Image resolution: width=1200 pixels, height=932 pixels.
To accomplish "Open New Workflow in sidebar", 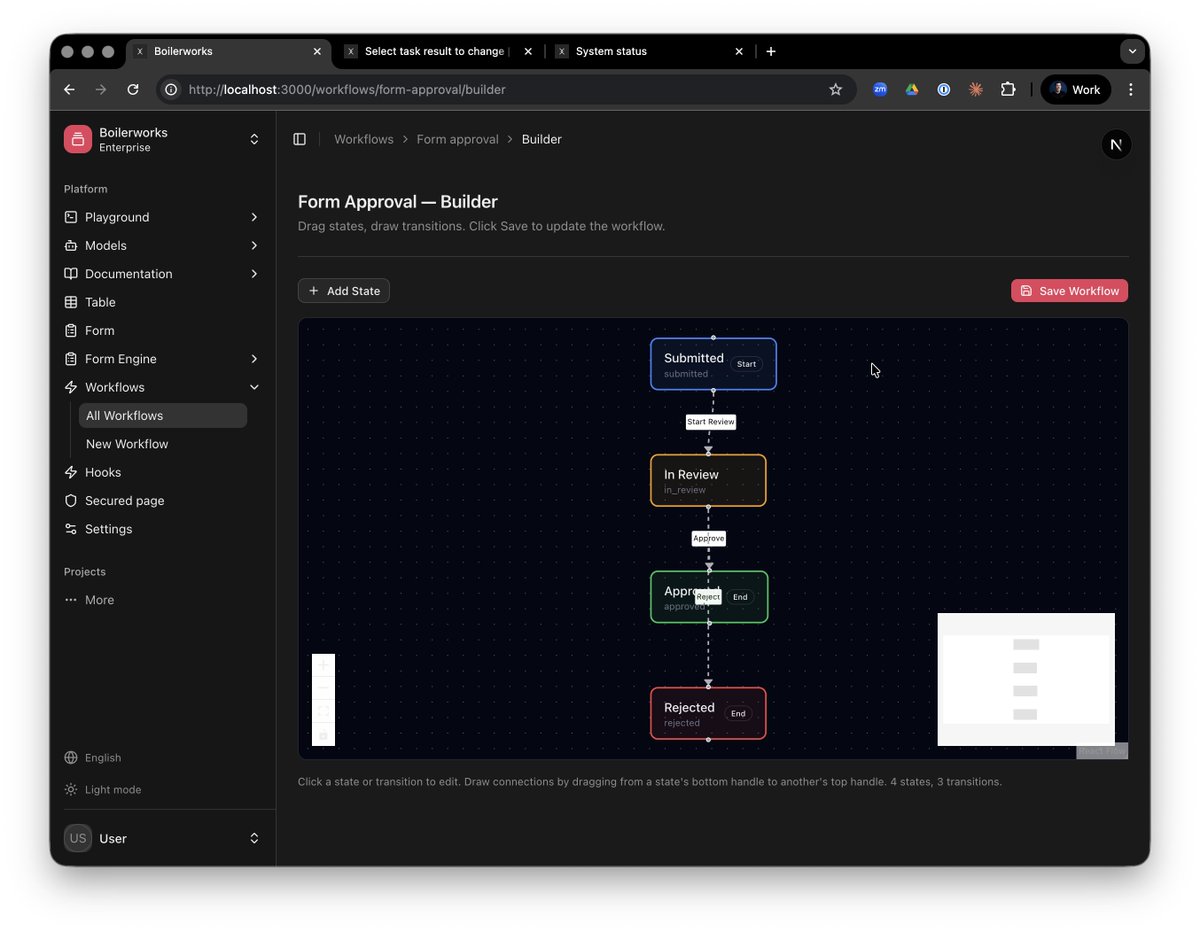I will click(163, 444).
